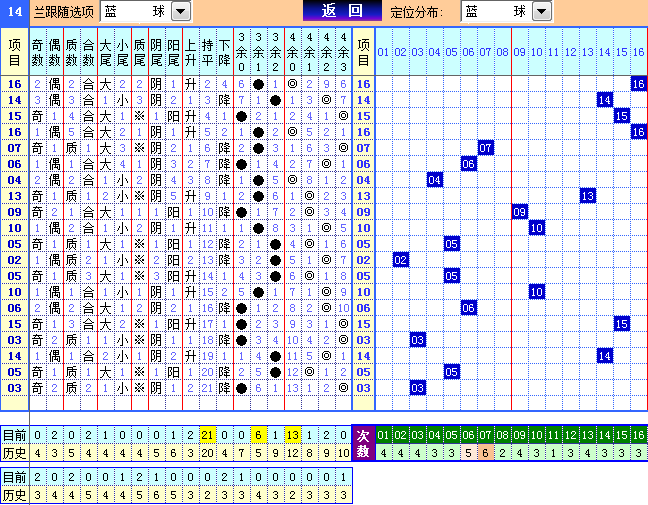Click the 返回 button

click(x=342, y=11)
